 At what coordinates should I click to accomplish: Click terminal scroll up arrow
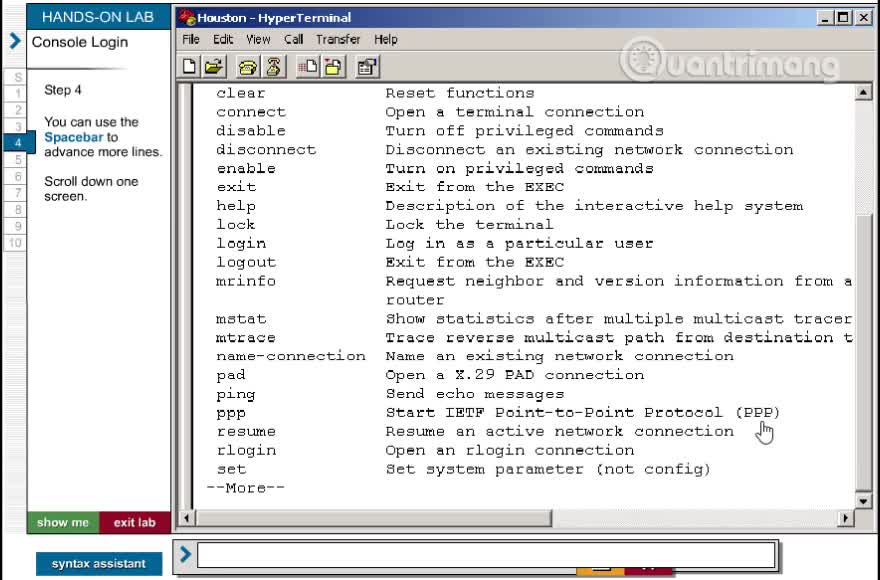click(863, 92)
